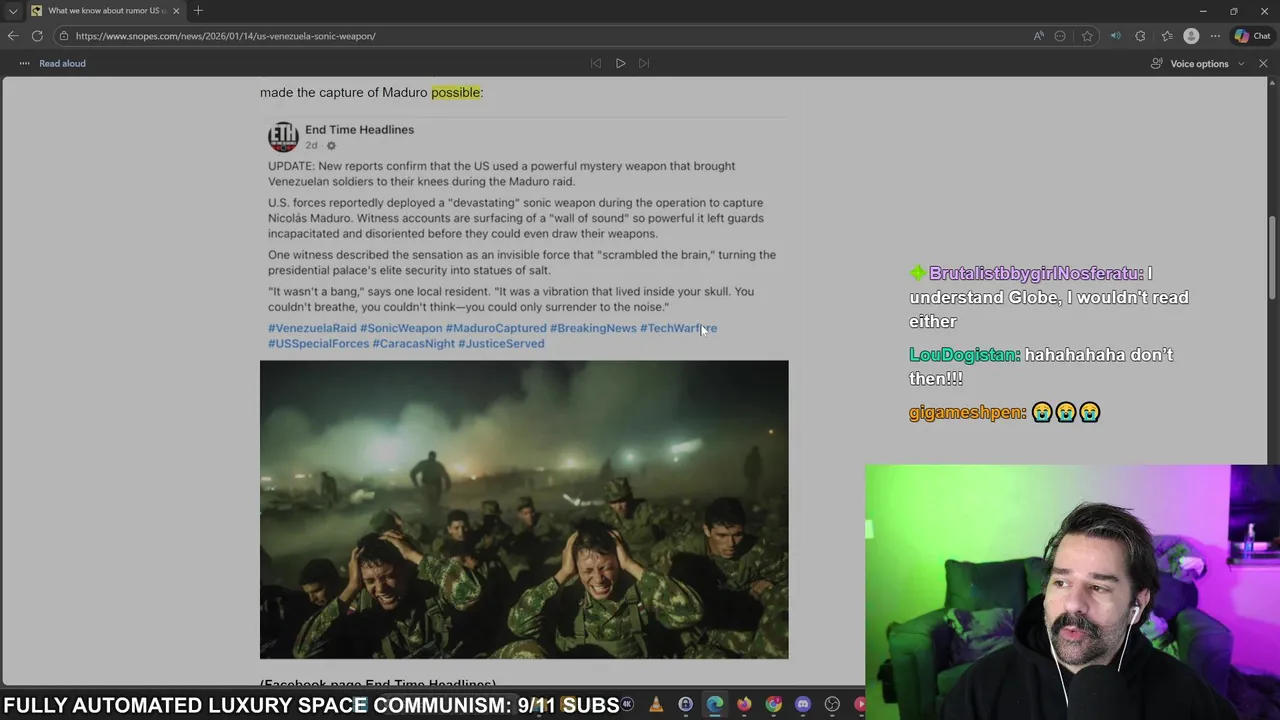Select the 'What we know about rumor US' tab
1280x720 pixels.
(x=105, y=11)
